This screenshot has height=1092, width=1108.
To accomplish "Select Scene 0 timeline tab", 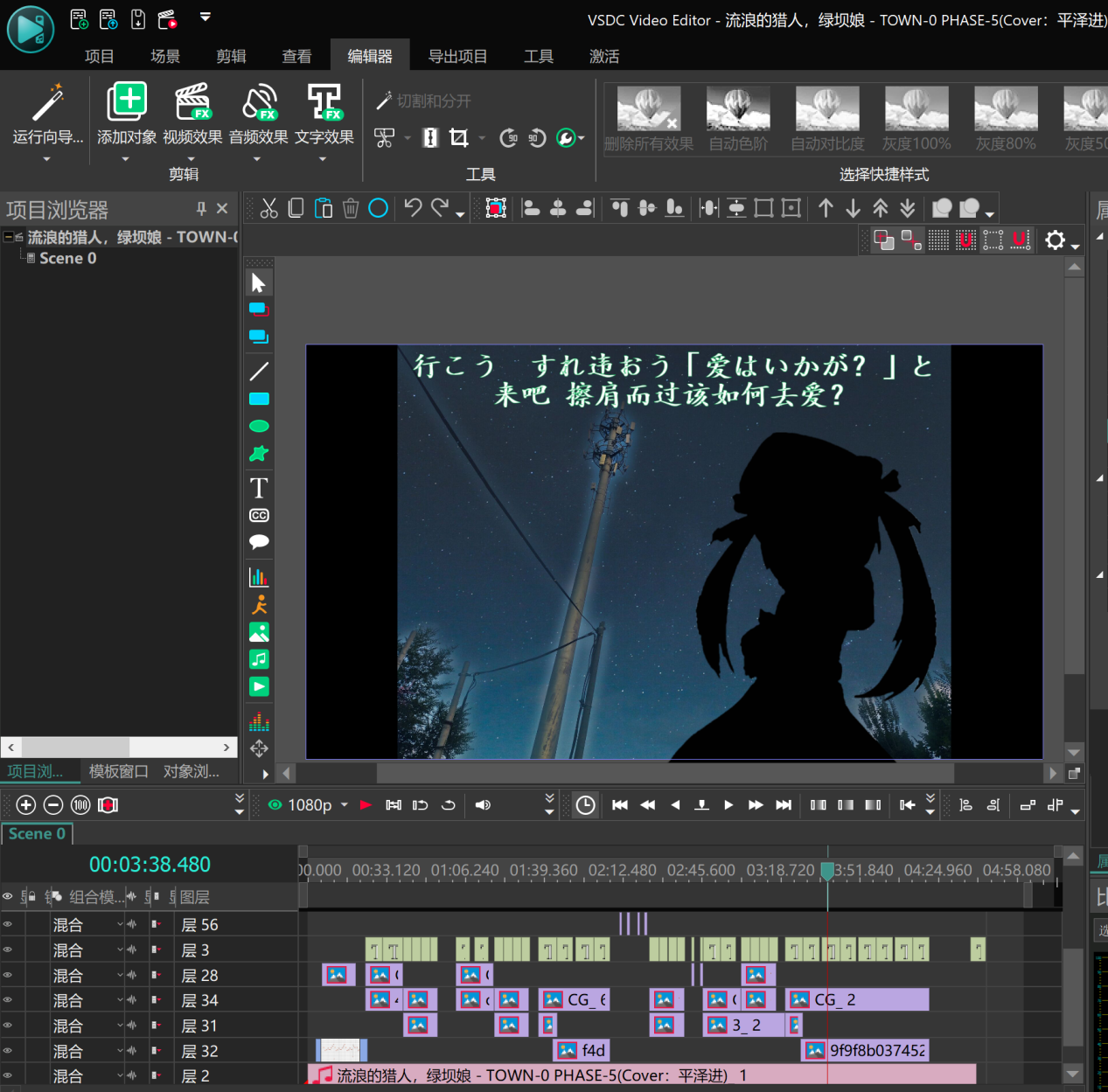I will 37,833.
